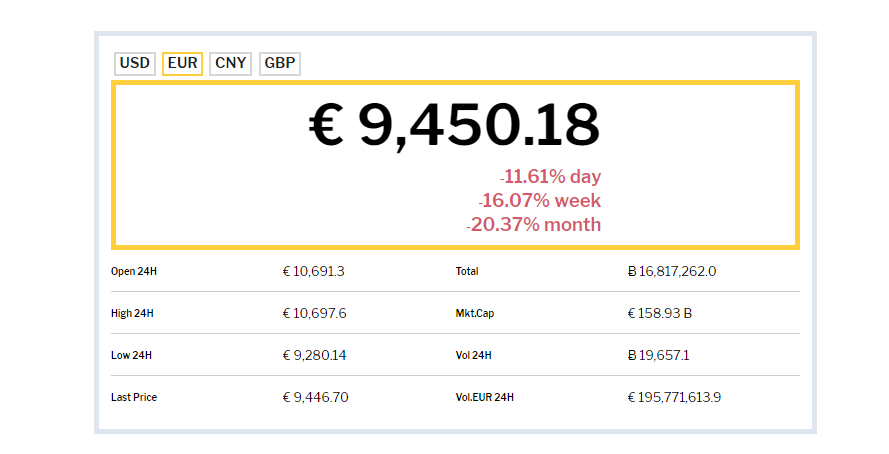Image resolution: width=889 pixels, height=454 pixels.
Task: Select the € 10,697.6 high value
Action: point(315,313)
